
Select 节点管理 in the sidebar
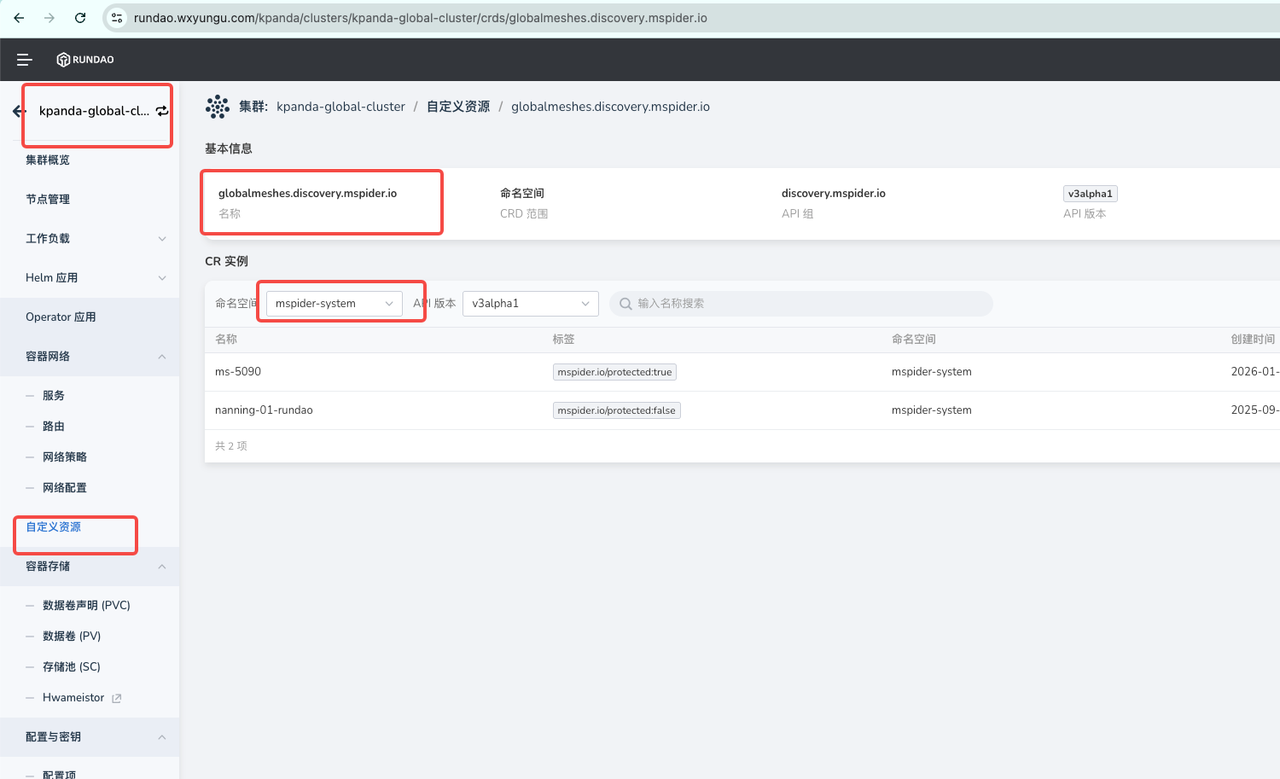pos(48,199)
